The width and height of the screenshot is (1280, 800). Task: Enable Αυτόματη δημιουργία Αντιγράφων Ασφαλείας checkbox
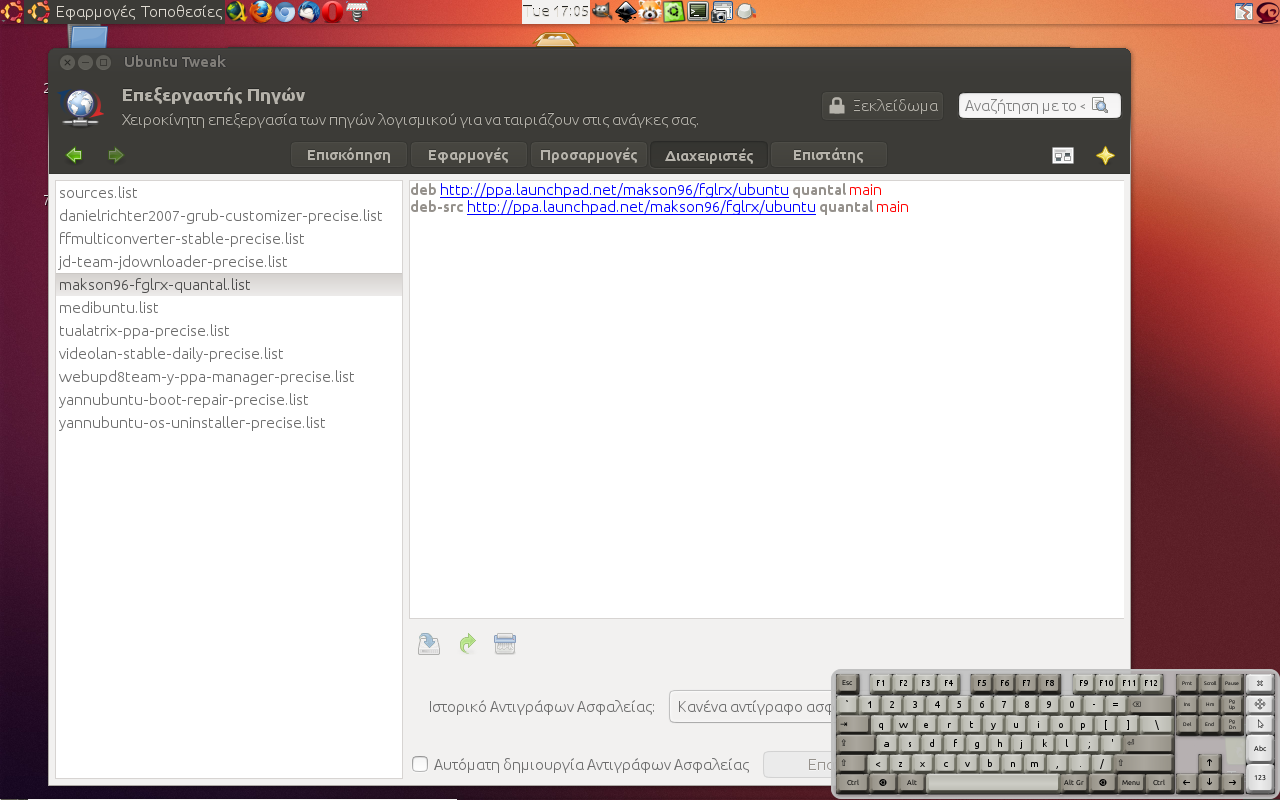pyautogui.click(x=421, y=764)
